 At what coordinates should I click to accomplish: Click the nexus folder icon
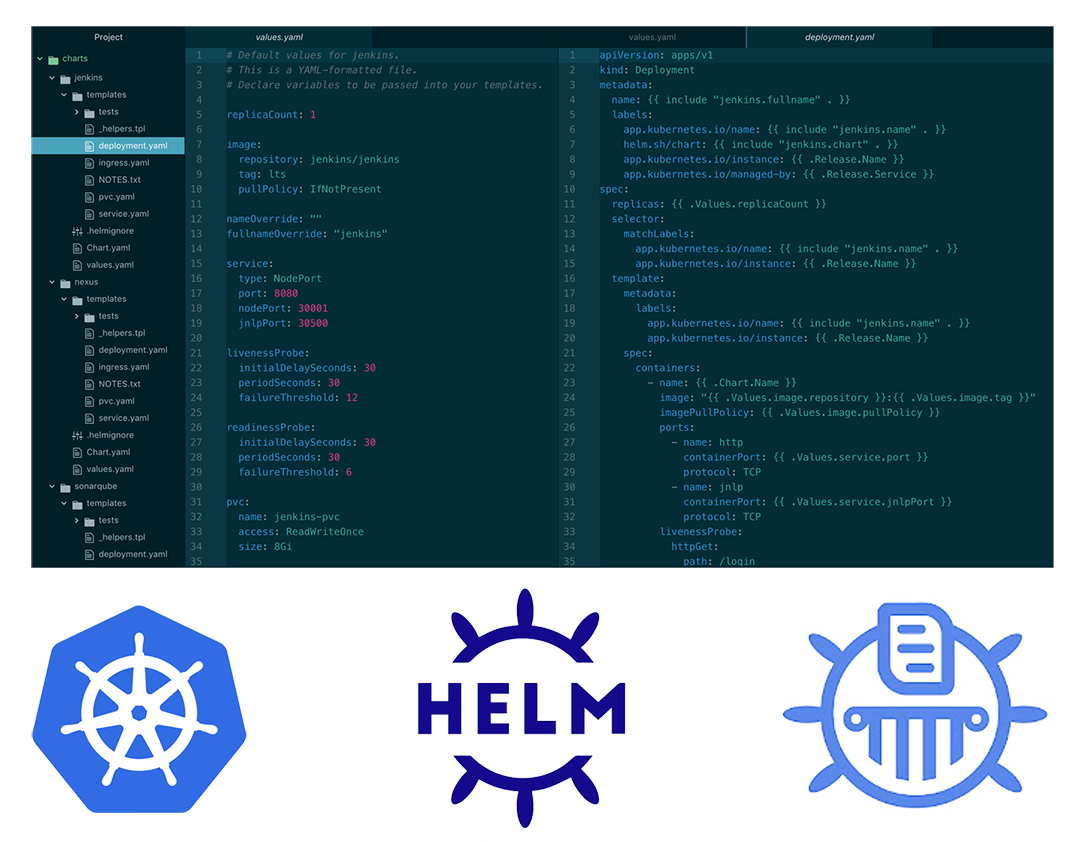coord(65,283)
